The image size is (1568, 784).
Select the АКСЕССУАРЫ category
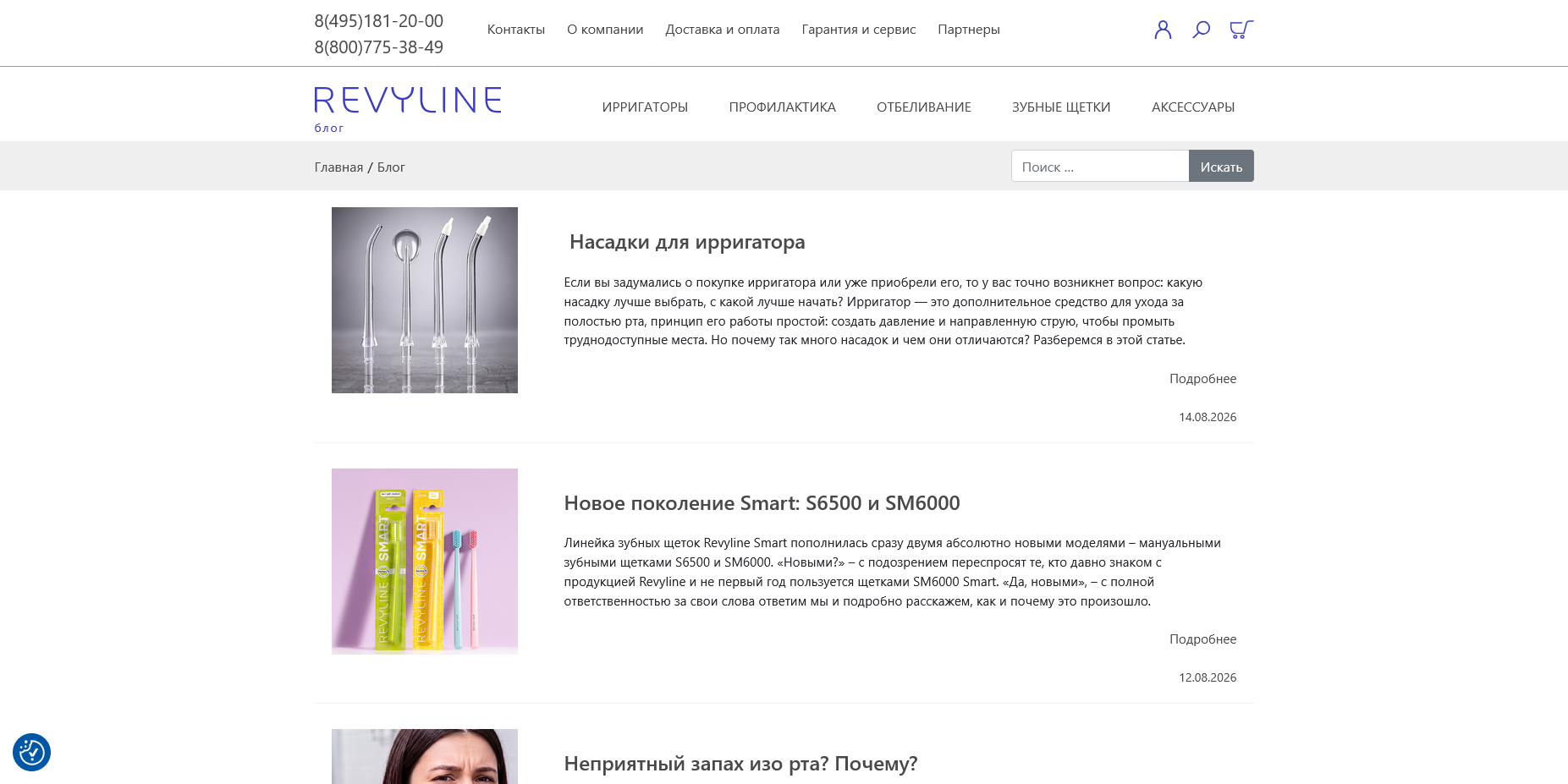(1193, 107)
